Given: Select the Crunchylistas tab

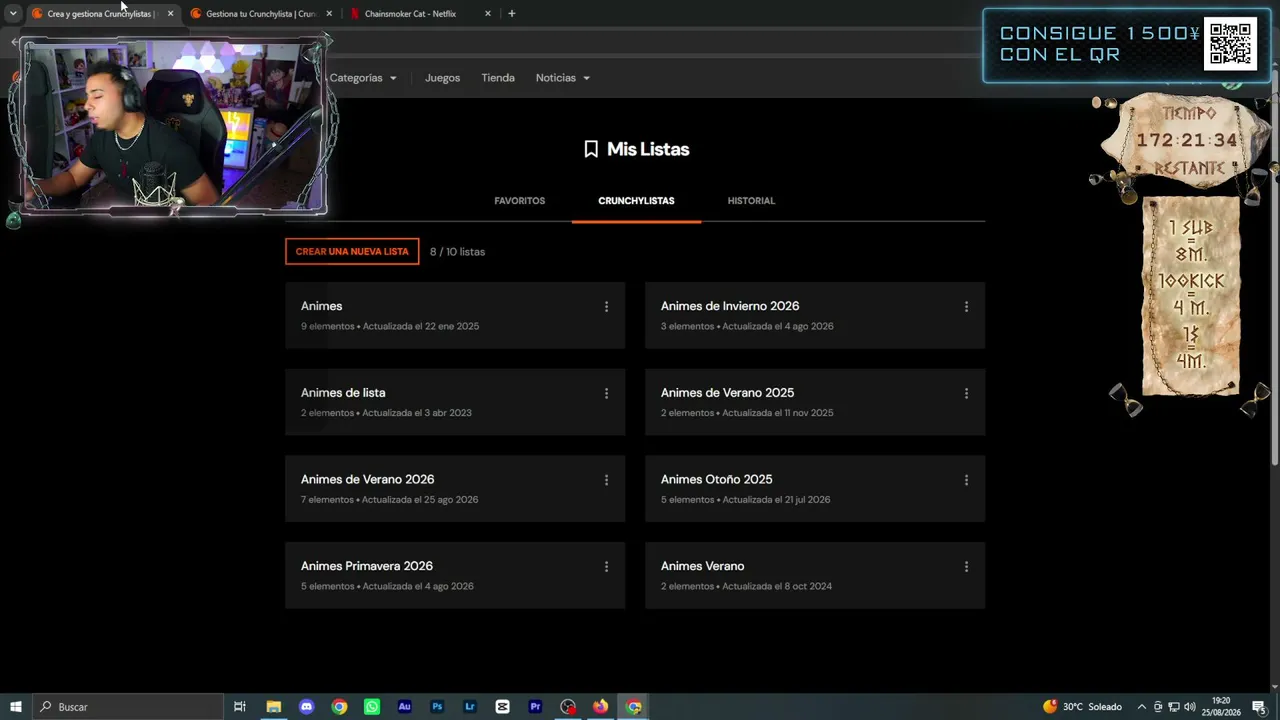Looking at the screenshot, I should (636, 201).
